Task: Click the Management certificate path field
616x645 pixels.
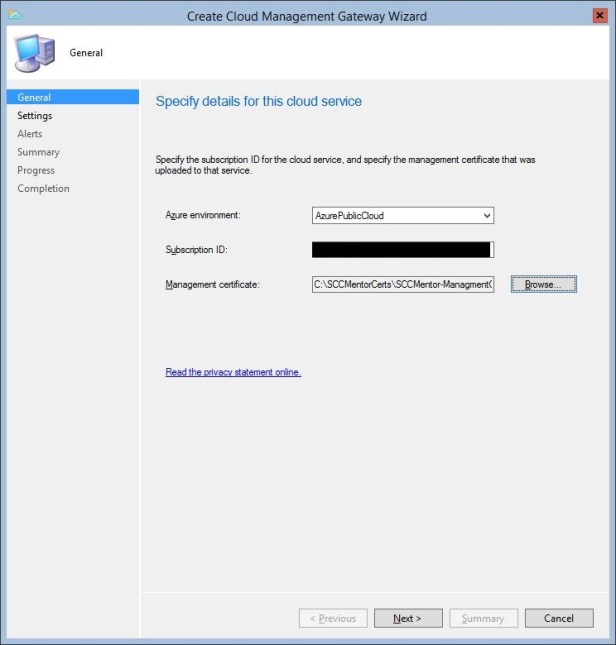Action: click(403, 284)
